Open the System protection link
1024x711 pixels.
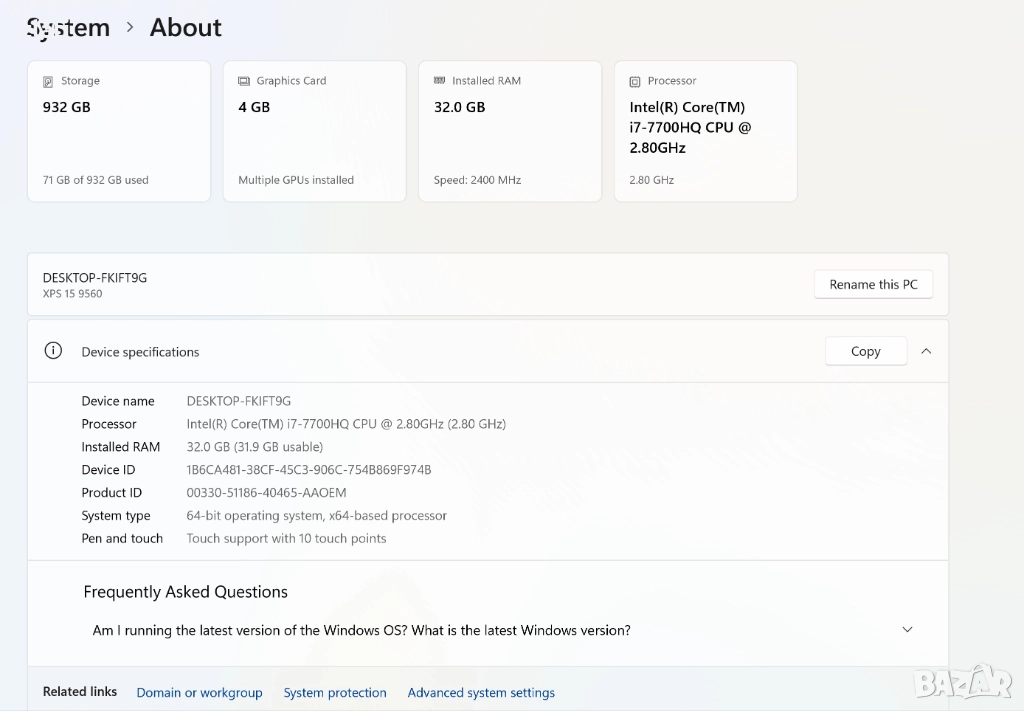click(x=335, y=692)
